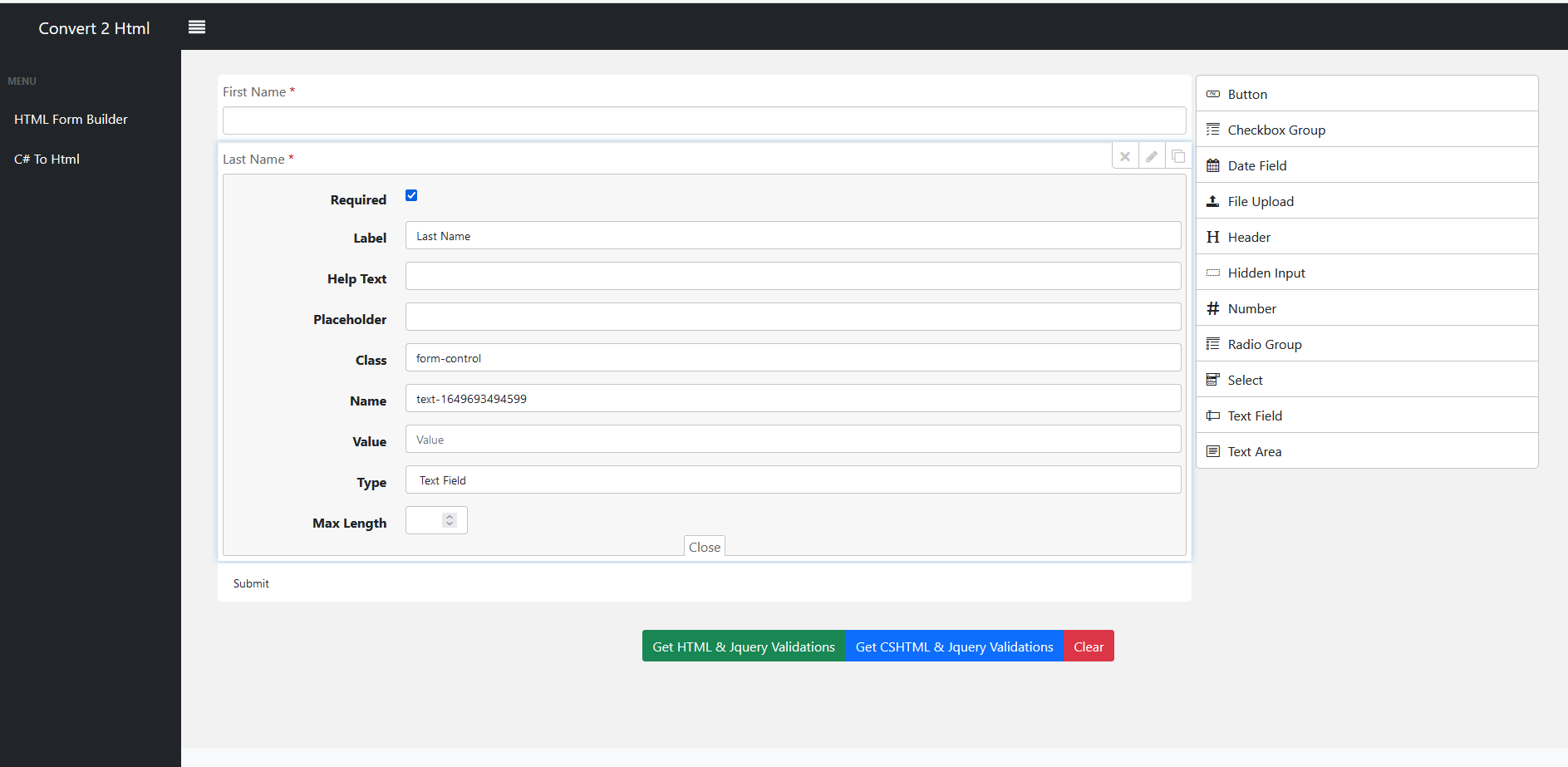Click the Last Name field label heading
1568x767 pixels.
click(x=253, y=160)
